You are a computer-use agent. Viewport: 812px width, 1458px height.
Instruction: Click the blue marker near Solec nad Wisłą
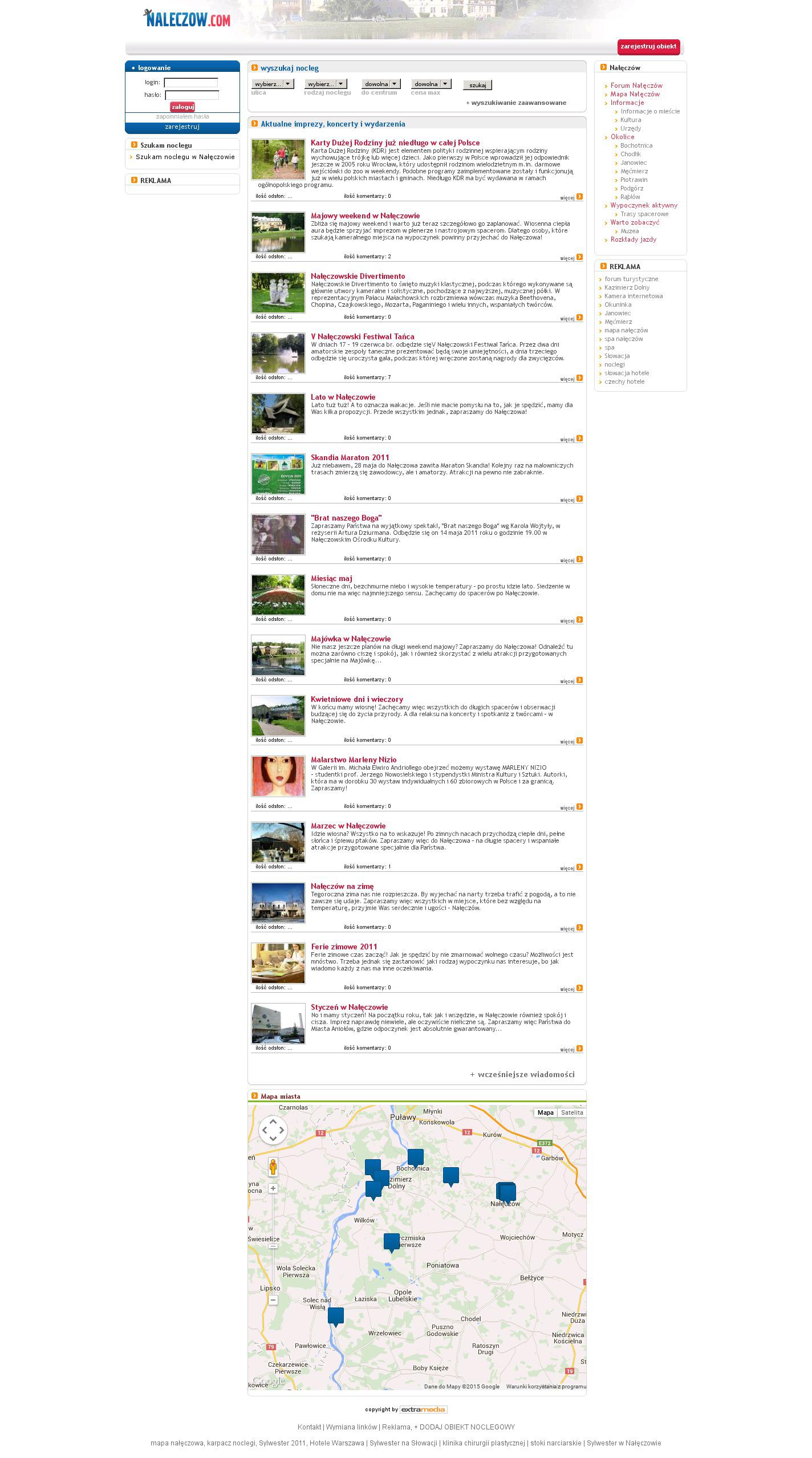click(336, 1316)
